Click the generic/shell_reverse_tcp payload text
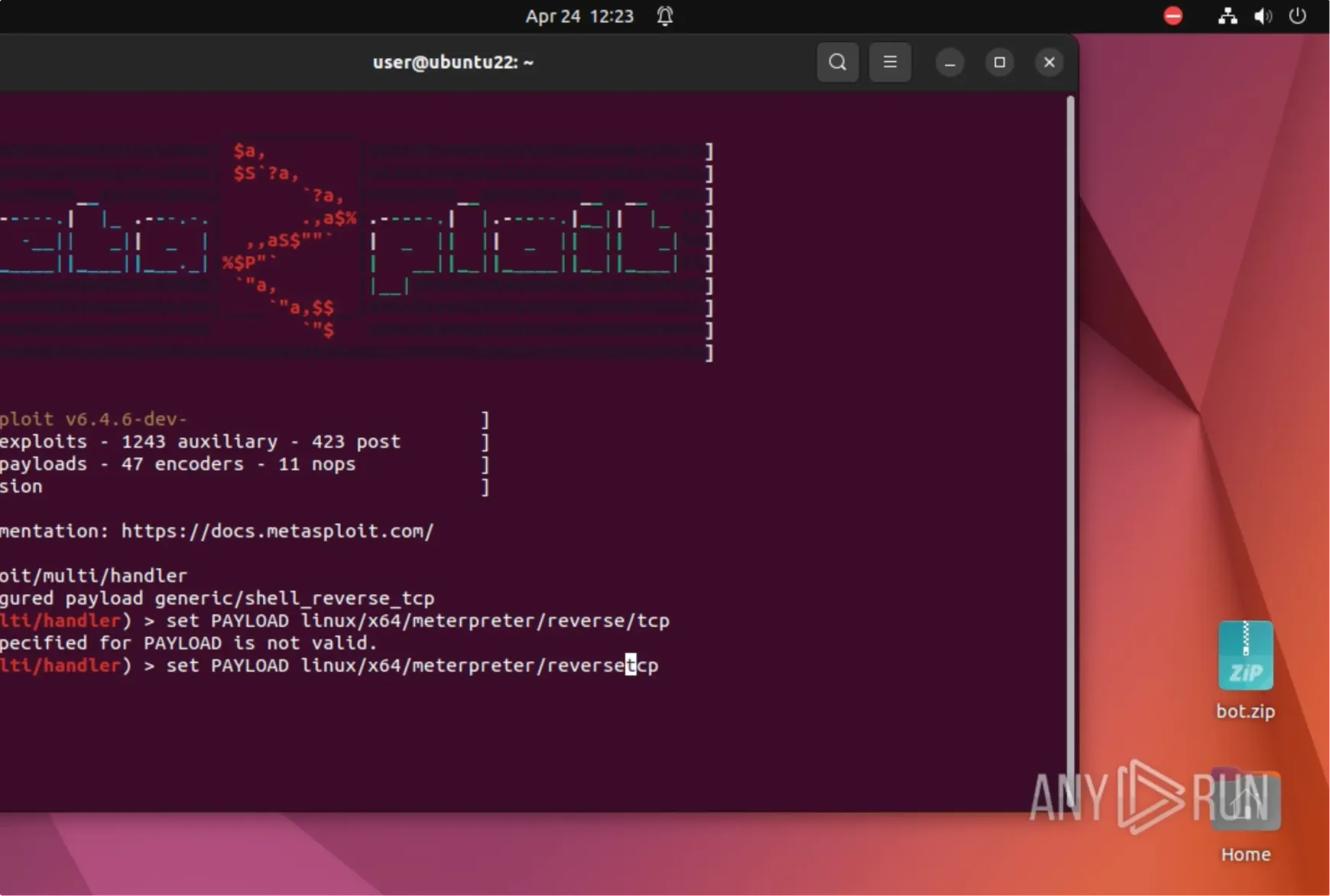The width and height of the screenshot is (1330, 896). [x=294, y=598]
